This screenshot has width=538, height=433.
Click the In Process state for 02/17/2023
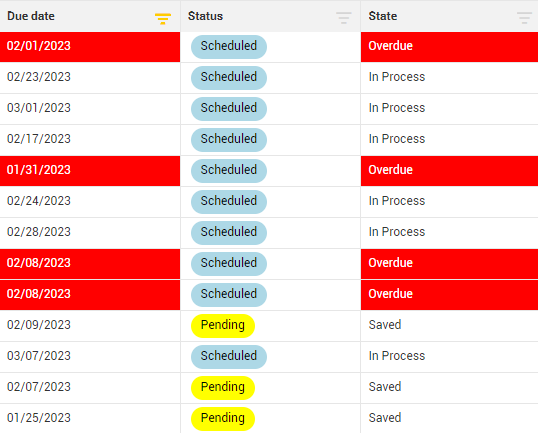[397, 139]
